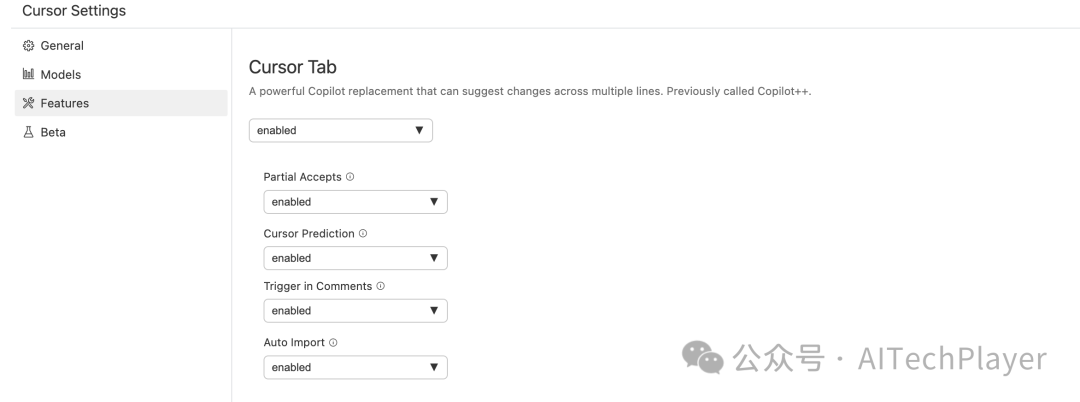
Task: Switch to the Models settings section
Action: pyautogui.click(x=61, y=75)
